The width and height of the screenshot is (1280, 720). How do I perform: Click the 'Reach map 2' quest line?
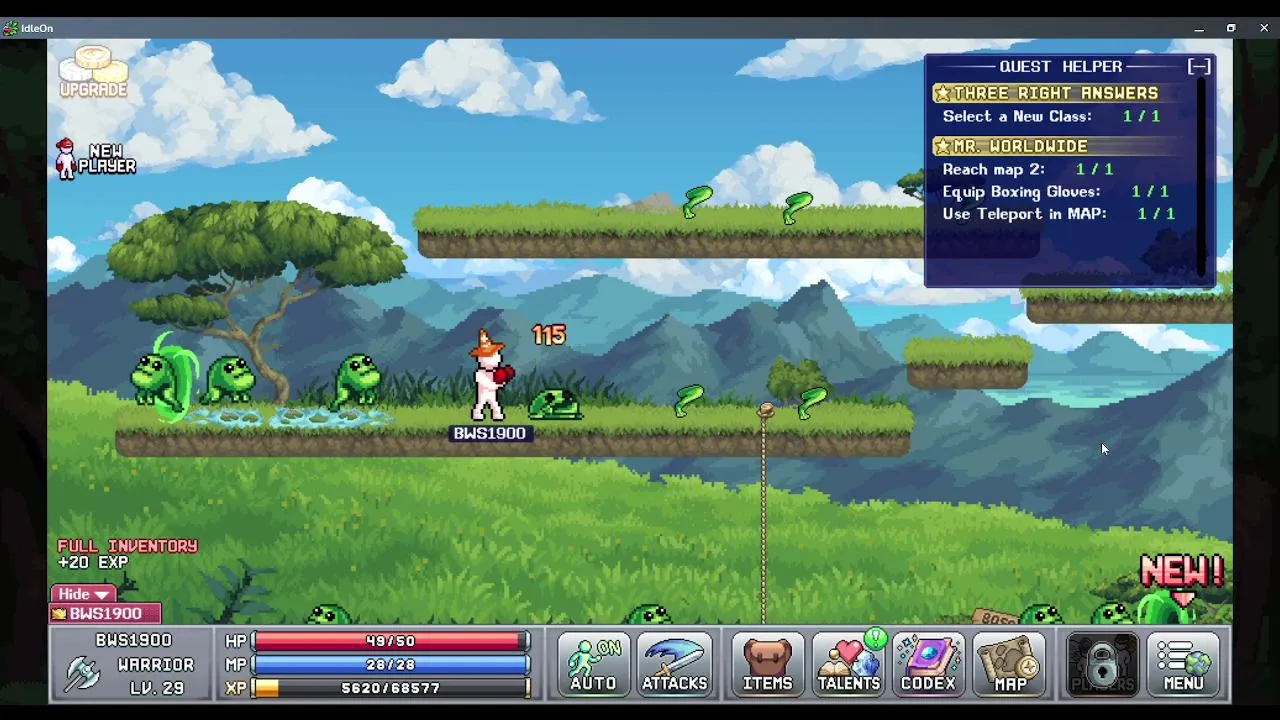pos(1027,169)
